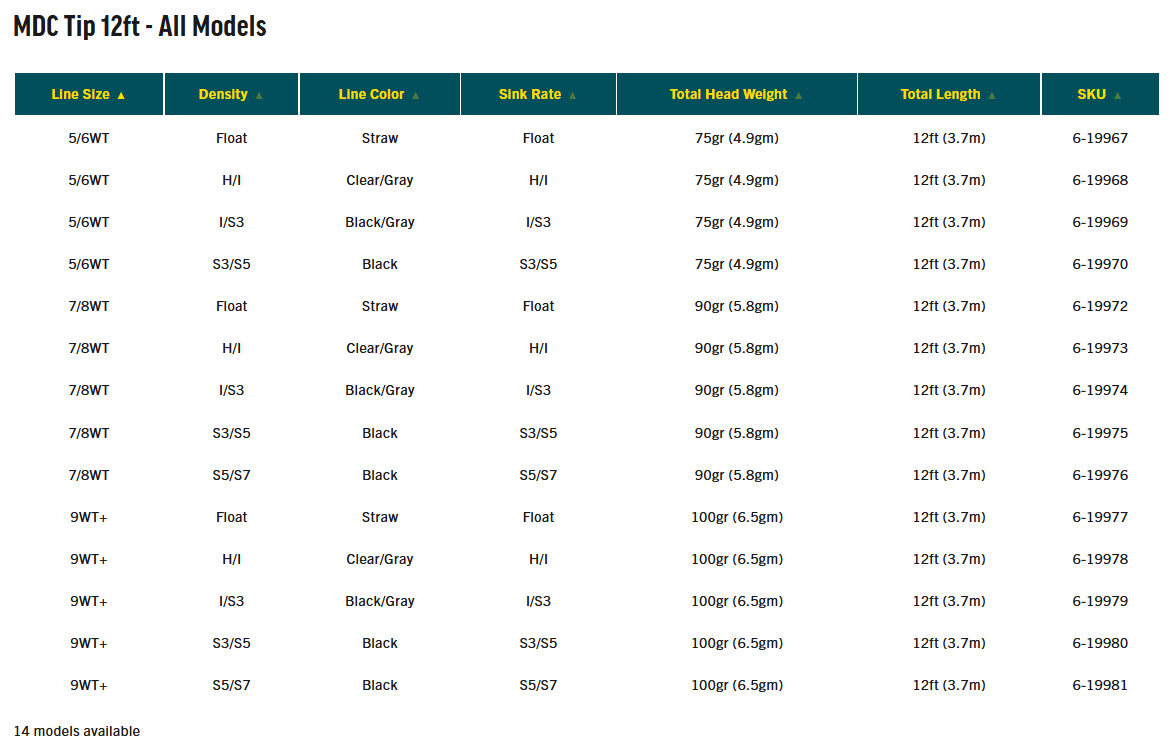
Task: Click SKU 6-19976 cell
Action: click(1100, 475)
